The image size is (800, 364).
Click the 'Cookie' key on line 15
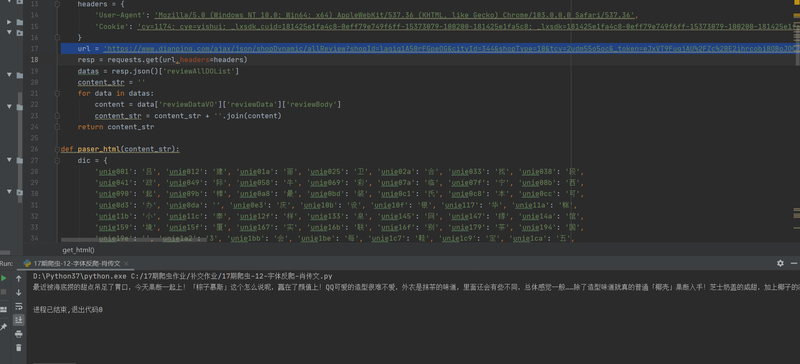point(114,27)
